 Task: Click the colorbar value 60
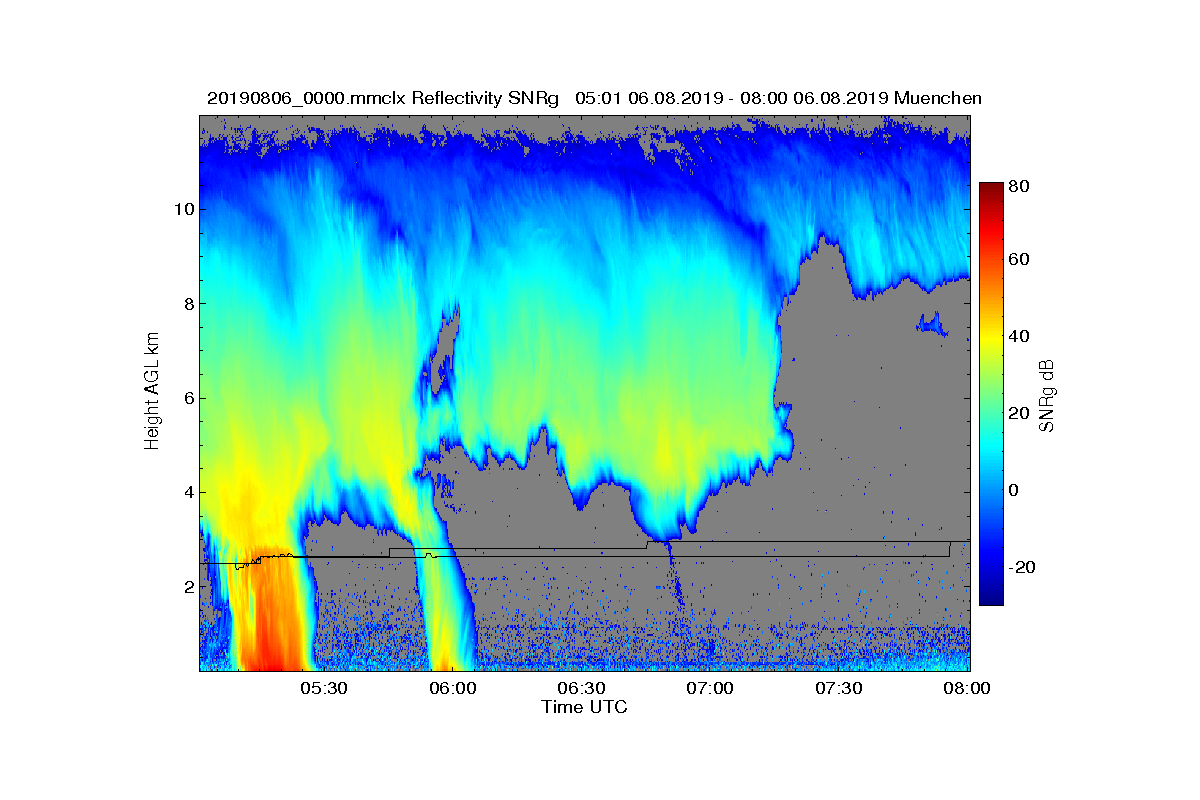[x=1020, y=260]
